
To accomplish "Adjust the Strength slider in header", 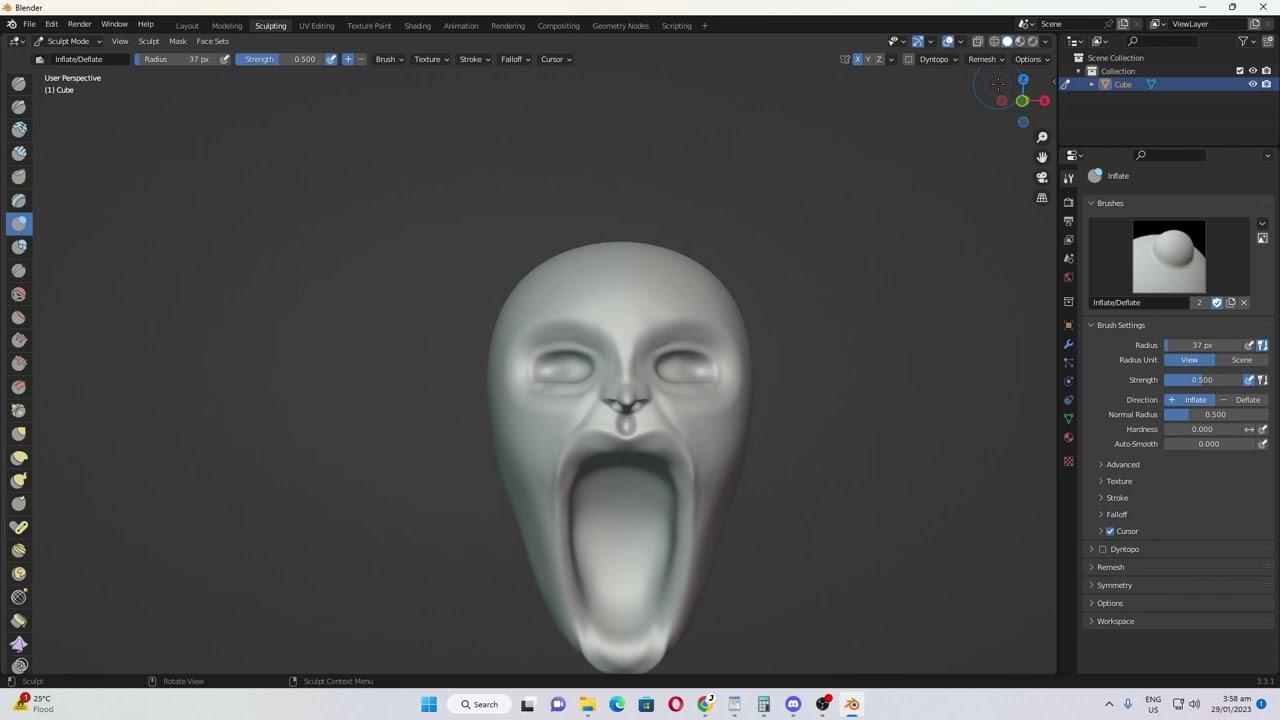I will click(x=280, y=59).
